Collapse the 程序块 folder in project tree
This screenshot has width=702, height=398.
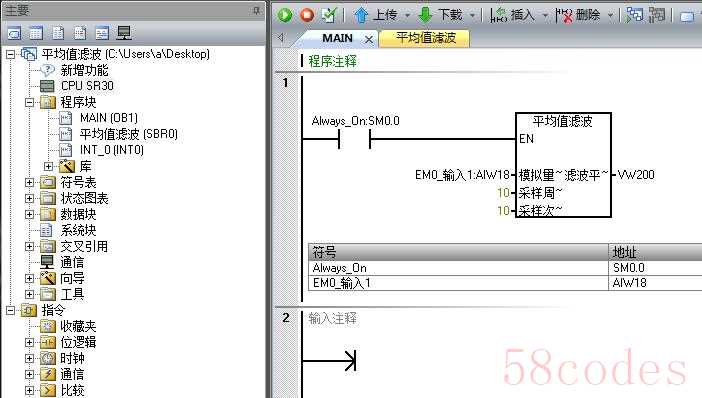tap(30, 103)
